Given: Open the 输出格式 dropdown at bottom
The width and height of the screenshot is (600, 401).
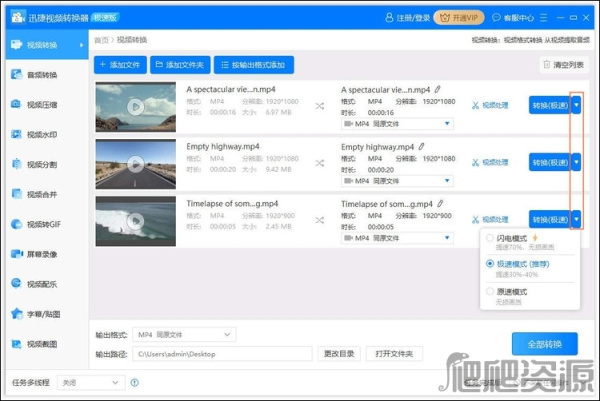Looking at the screenshot, I should (184, 334).
